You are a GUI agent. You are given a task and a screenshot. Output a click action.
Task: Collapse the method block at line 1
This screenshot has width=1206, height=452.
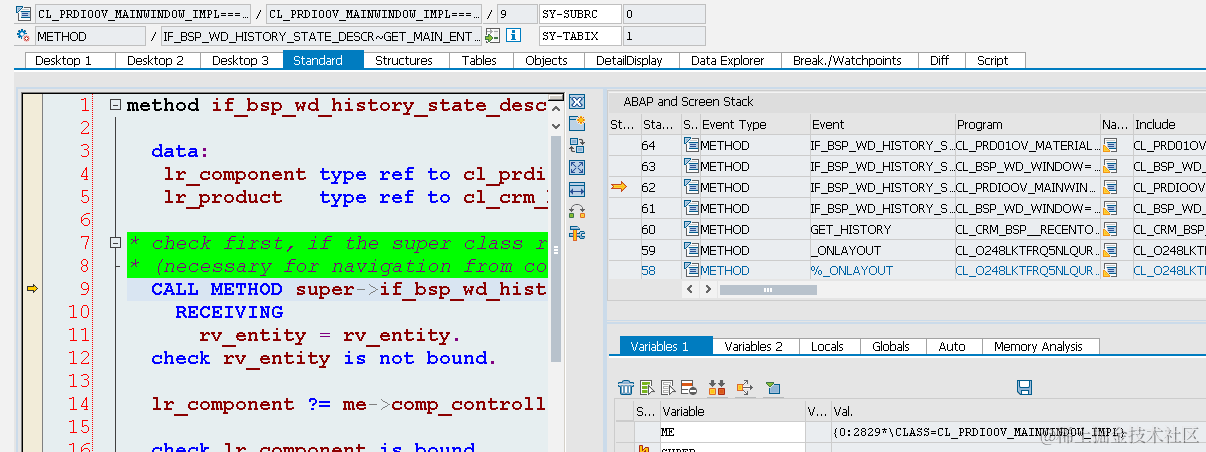click(116, 105)
